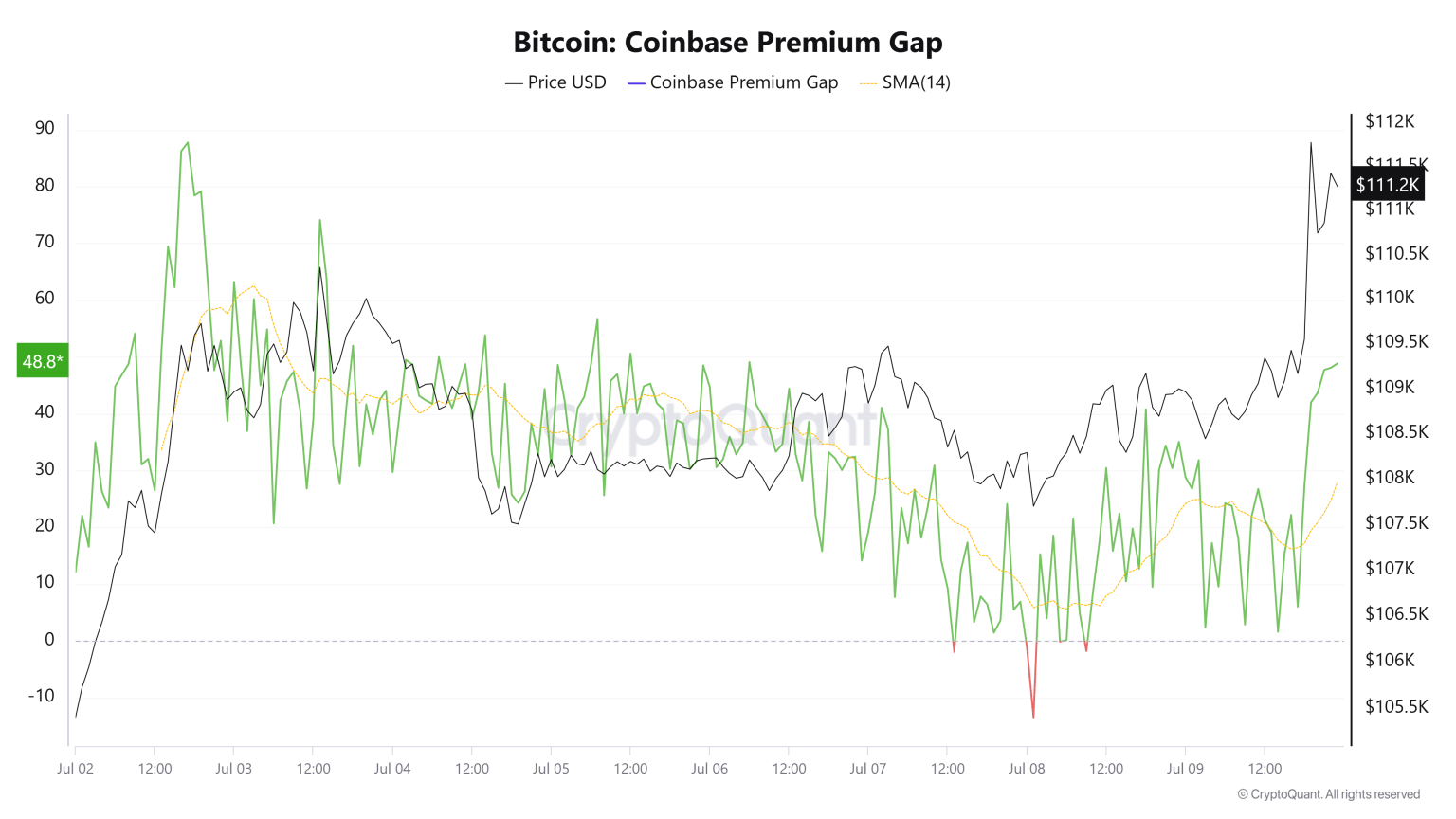
Task: Select the Jul 02 date label
Action: (x=76, y=768)
